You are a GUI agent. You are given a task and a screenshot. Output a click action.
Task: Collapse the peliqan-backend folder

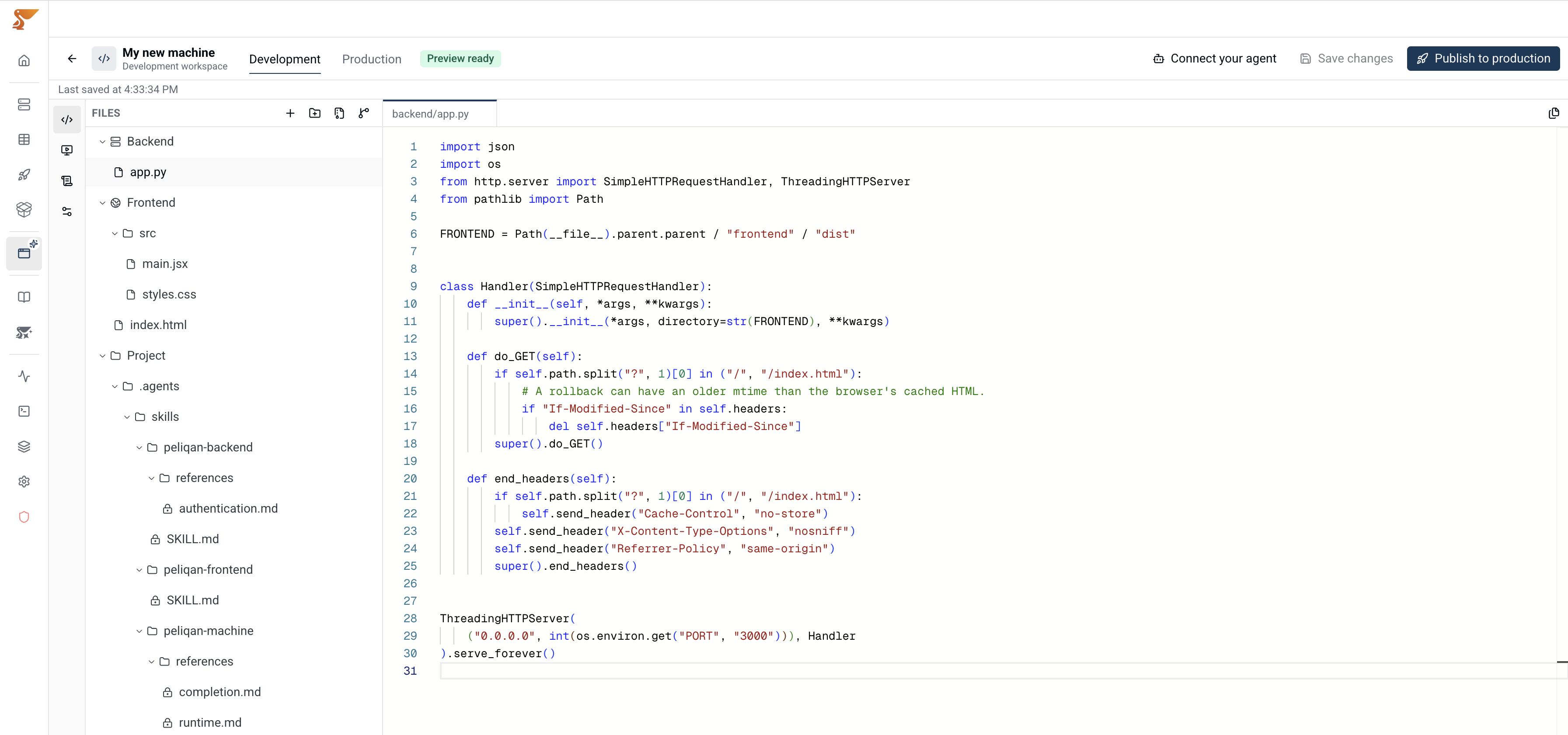click(139, 447)
